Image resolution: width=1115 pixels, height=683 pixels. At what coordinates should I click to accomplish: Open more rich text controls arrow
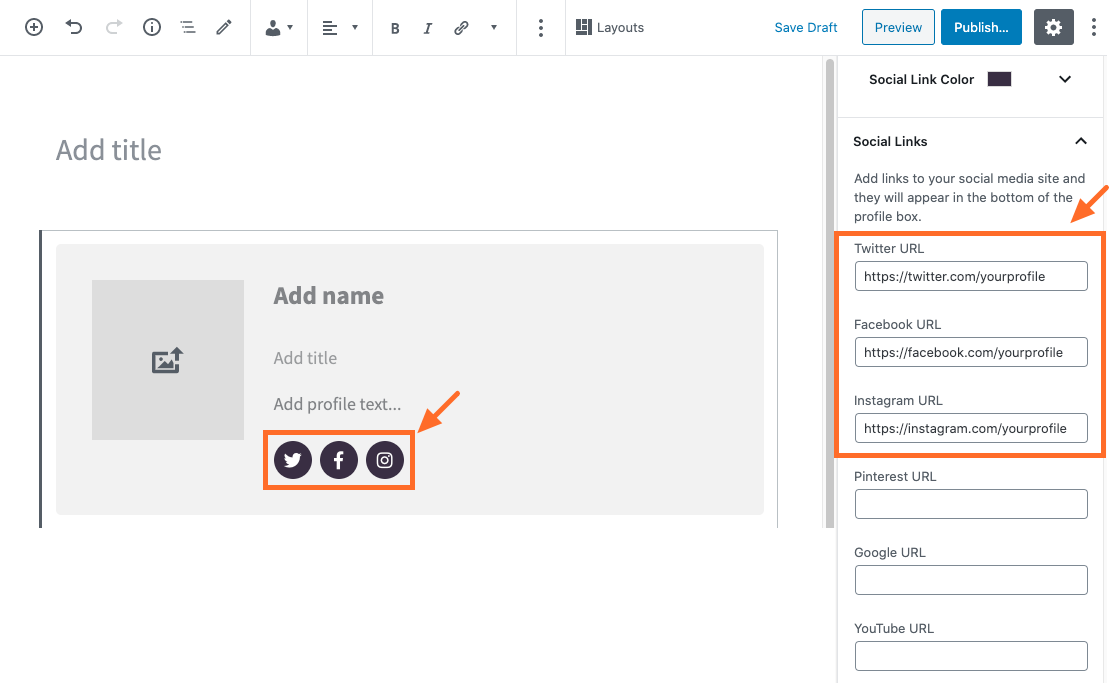(x=494, y=28)
